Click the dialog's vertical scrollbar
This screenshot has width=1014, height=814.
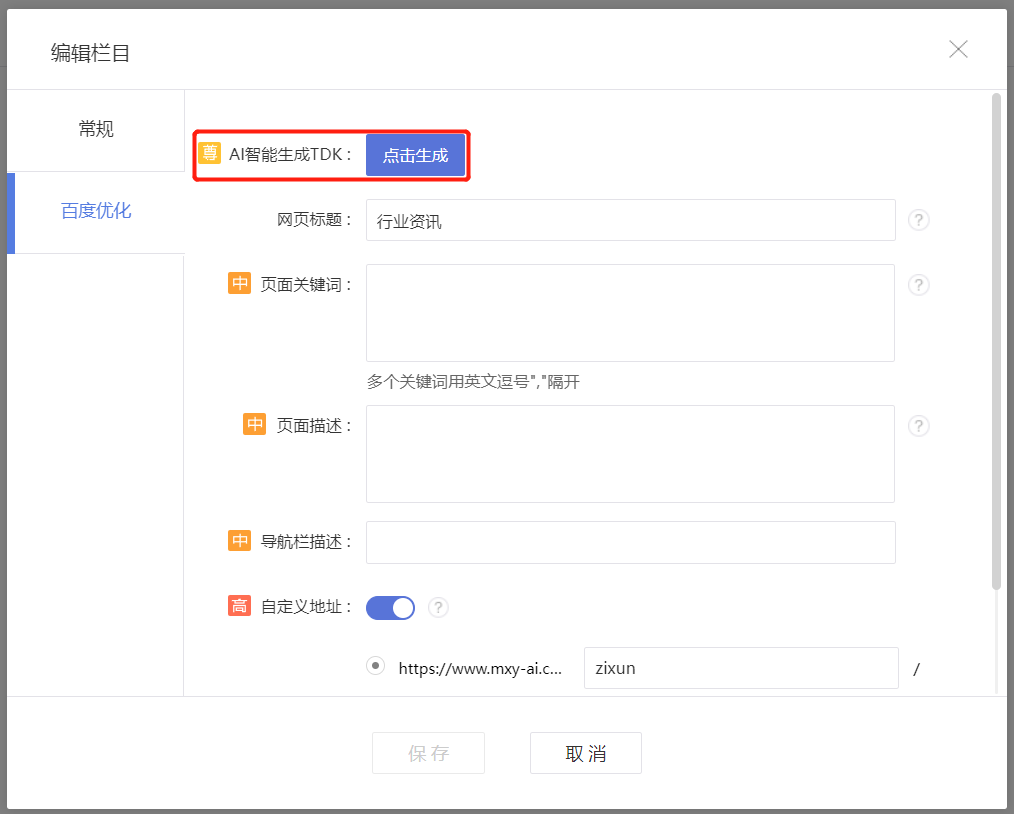click(x=995, y=340)
